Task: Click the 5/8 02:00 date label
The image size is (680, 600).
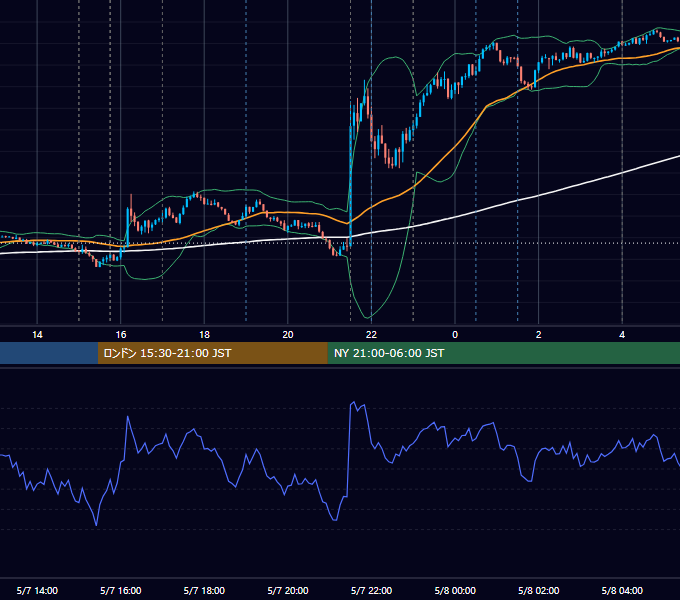Action: (x=539, y=590)
